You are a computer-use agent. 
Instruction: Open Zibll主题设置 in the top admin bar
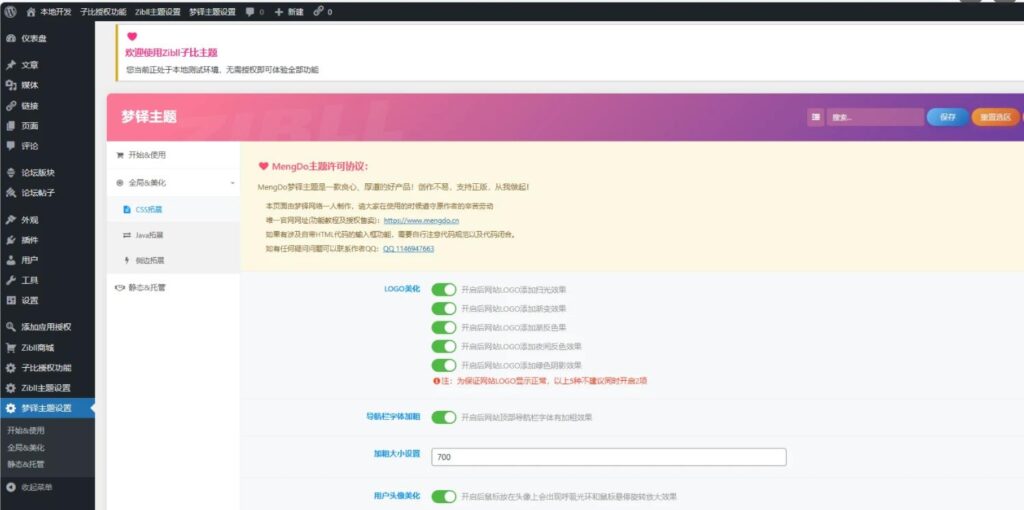click(158, 12)
